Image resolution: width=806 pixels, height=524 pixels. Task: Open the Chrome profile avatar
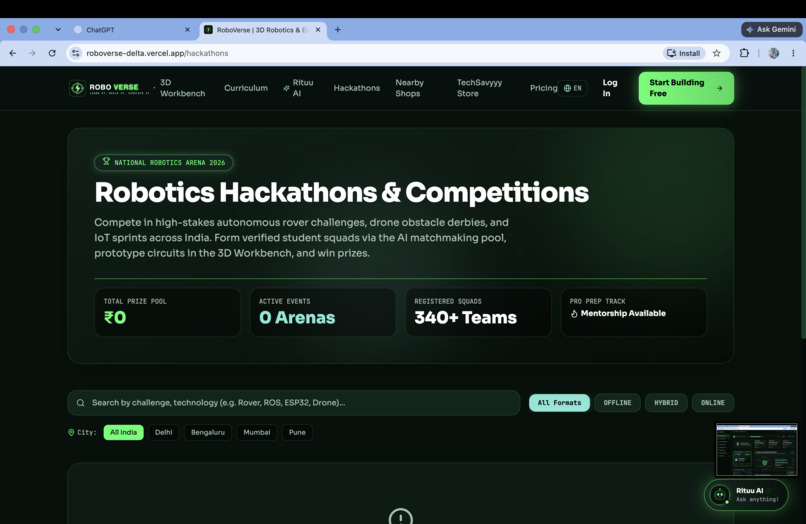coord(773,53)
